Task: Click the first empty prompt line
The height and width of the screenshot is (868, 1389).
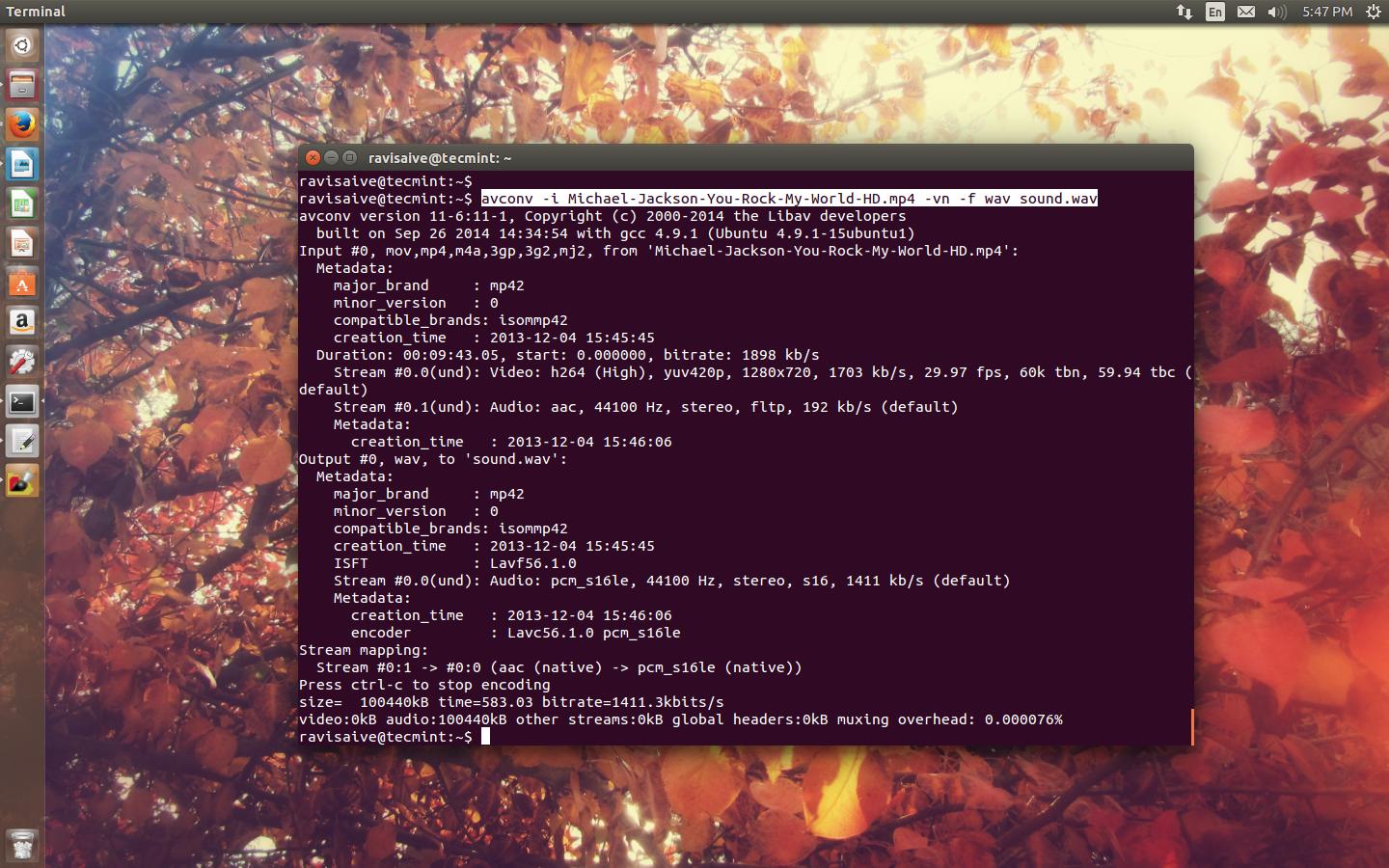Action: click(x=386, y=181)
